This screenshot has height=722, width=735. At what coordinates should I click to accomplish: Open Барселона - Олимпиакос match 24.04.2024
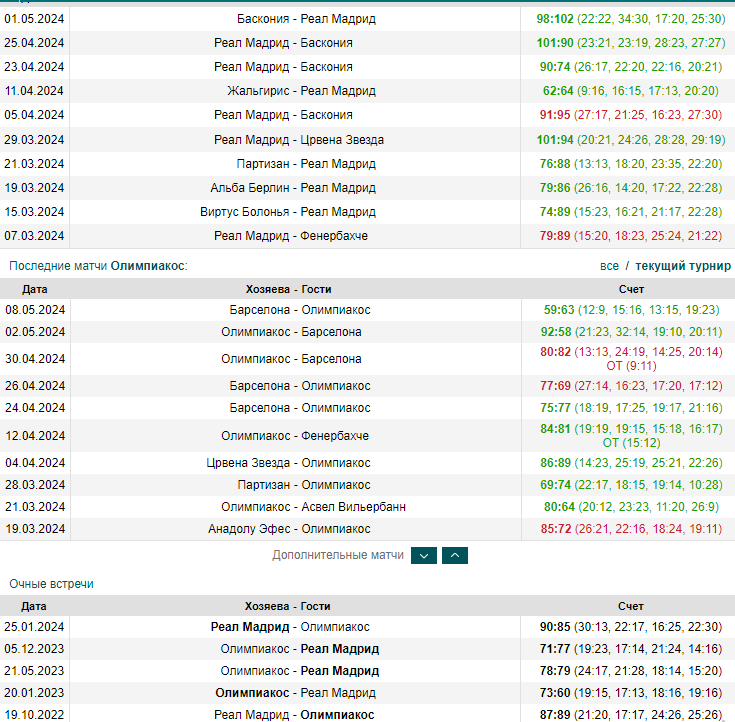pos(300,407)
